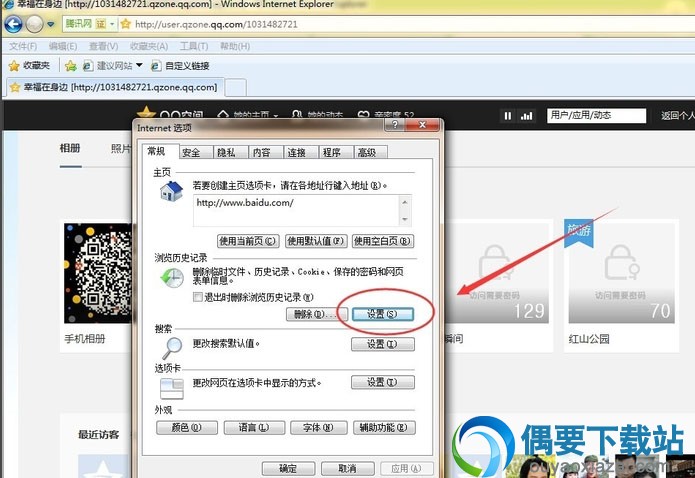This screenshot has width=695, height=478.
Task: Click the tabs section window icon
Action: pyautogui.click(x=172, y=388)
